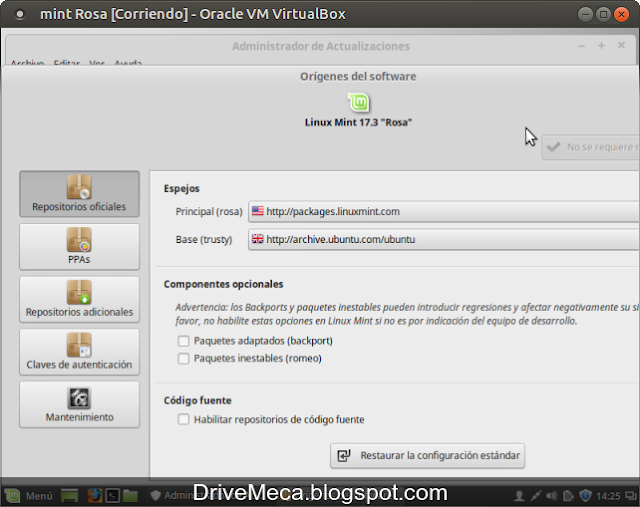Click the restore icon on Restaurar button
Viewport: 640px width, 507px height.
344,456
